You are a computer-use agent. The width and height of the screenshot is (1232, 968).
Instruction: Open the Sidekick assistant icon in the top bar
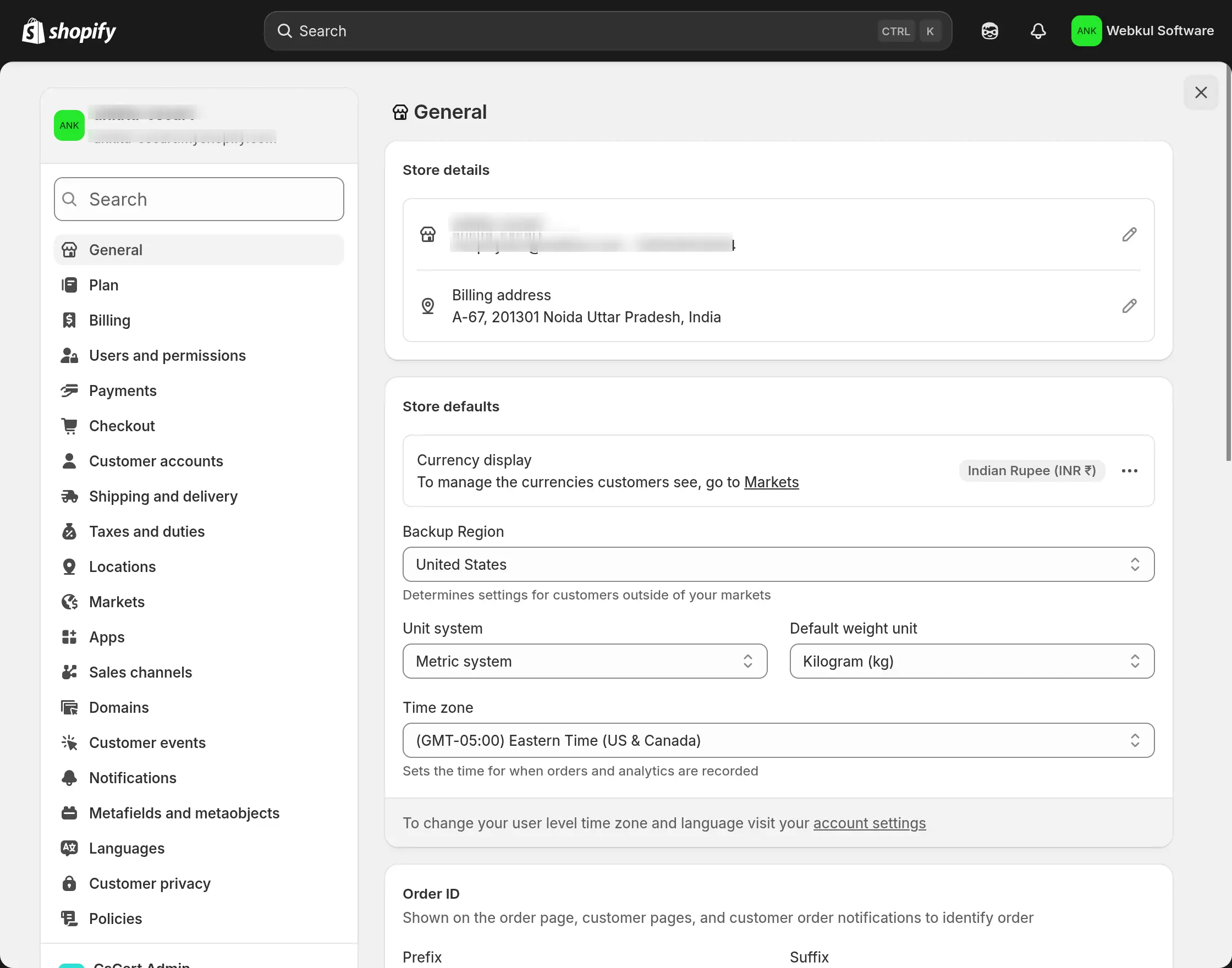point(989,31)
